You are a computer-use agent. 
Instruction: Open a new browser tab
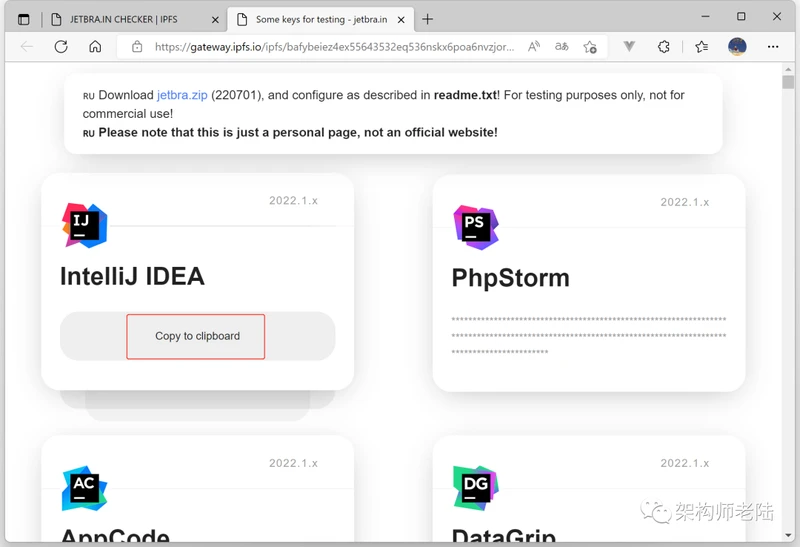point(428,19)
